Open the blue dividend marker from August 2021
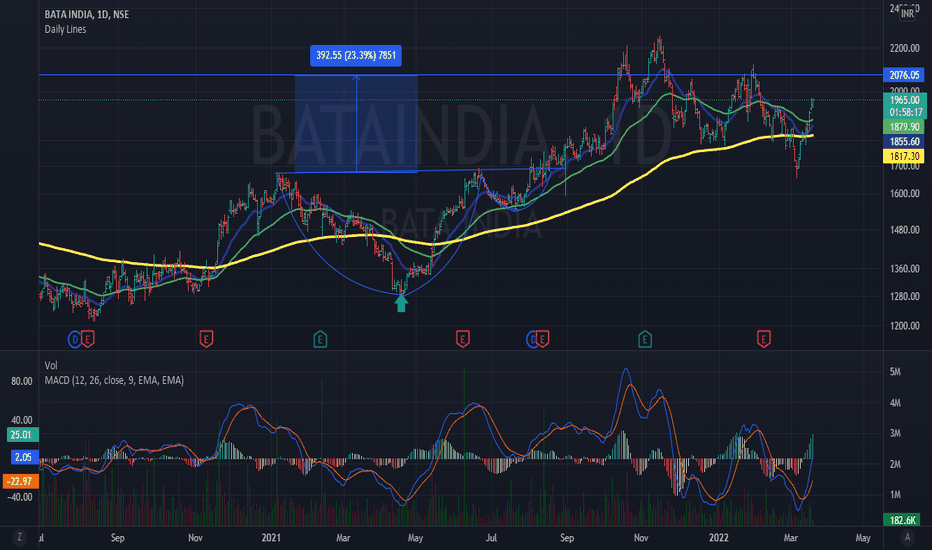The height and width of the screenshot is (550, 932). click(531, 340)
